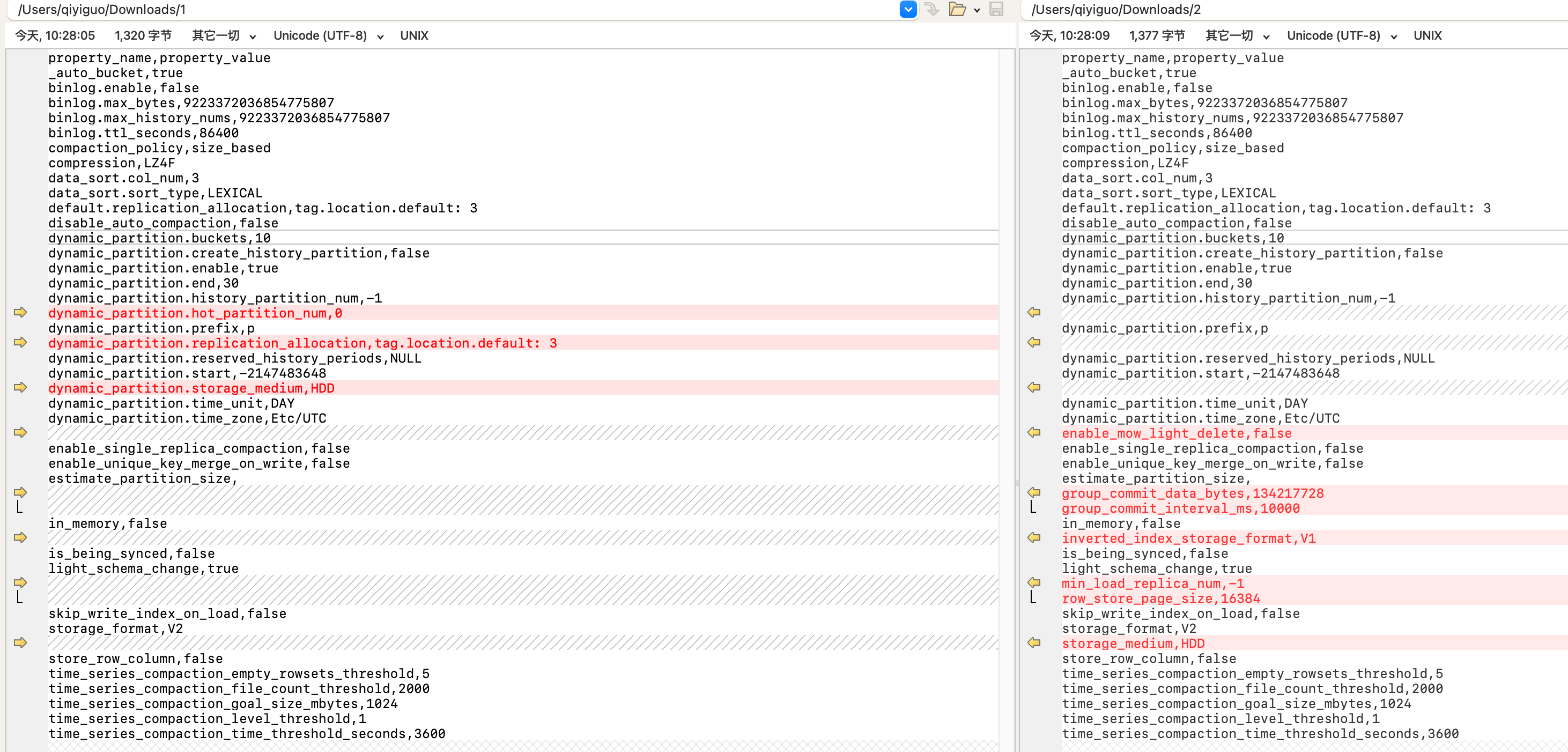Select left line disable_auto_compaction,false
Screen dimensions: 1568x752
(x=164, y=223)
